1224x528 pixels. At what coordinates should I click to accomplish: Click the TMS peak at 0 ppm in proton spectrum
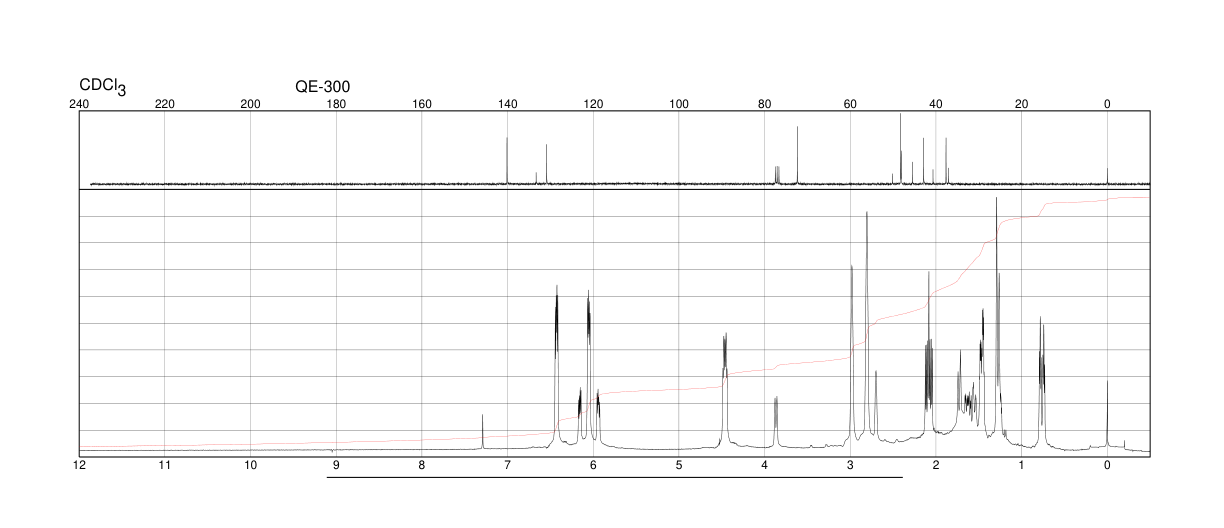pyautogui.click(x=1107, y=414)
